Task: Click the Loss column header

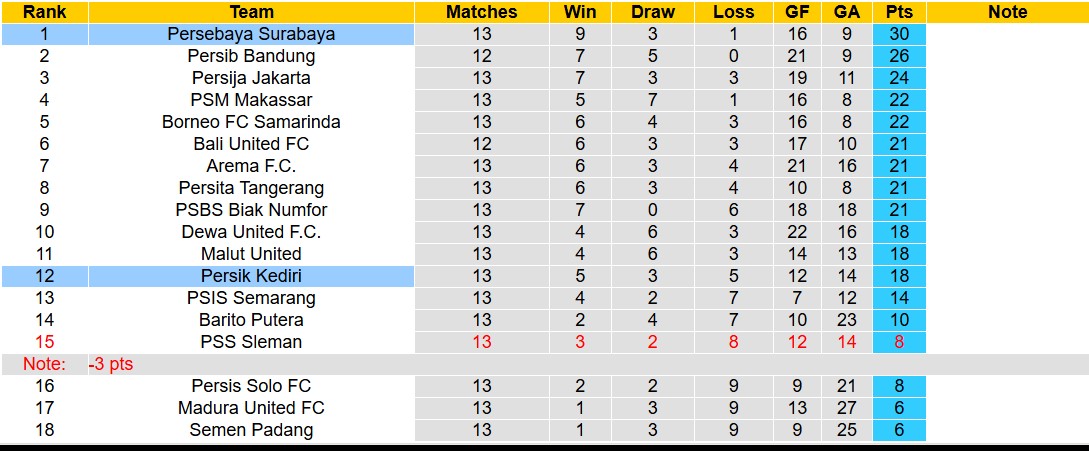Action: coord(734,12)
